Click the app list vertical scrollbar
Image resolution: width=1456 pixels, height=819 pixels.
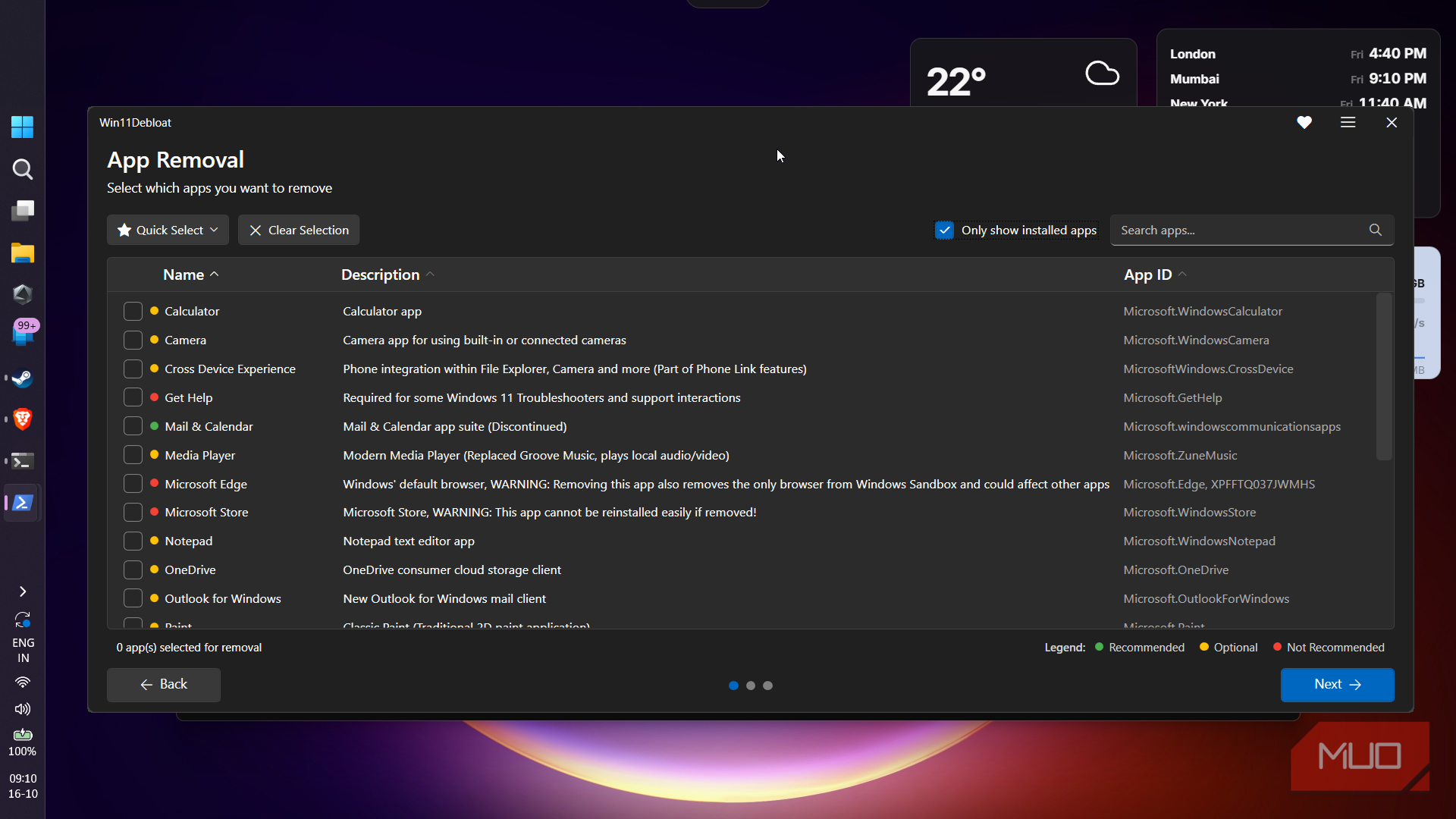[x=1384, y=377]
